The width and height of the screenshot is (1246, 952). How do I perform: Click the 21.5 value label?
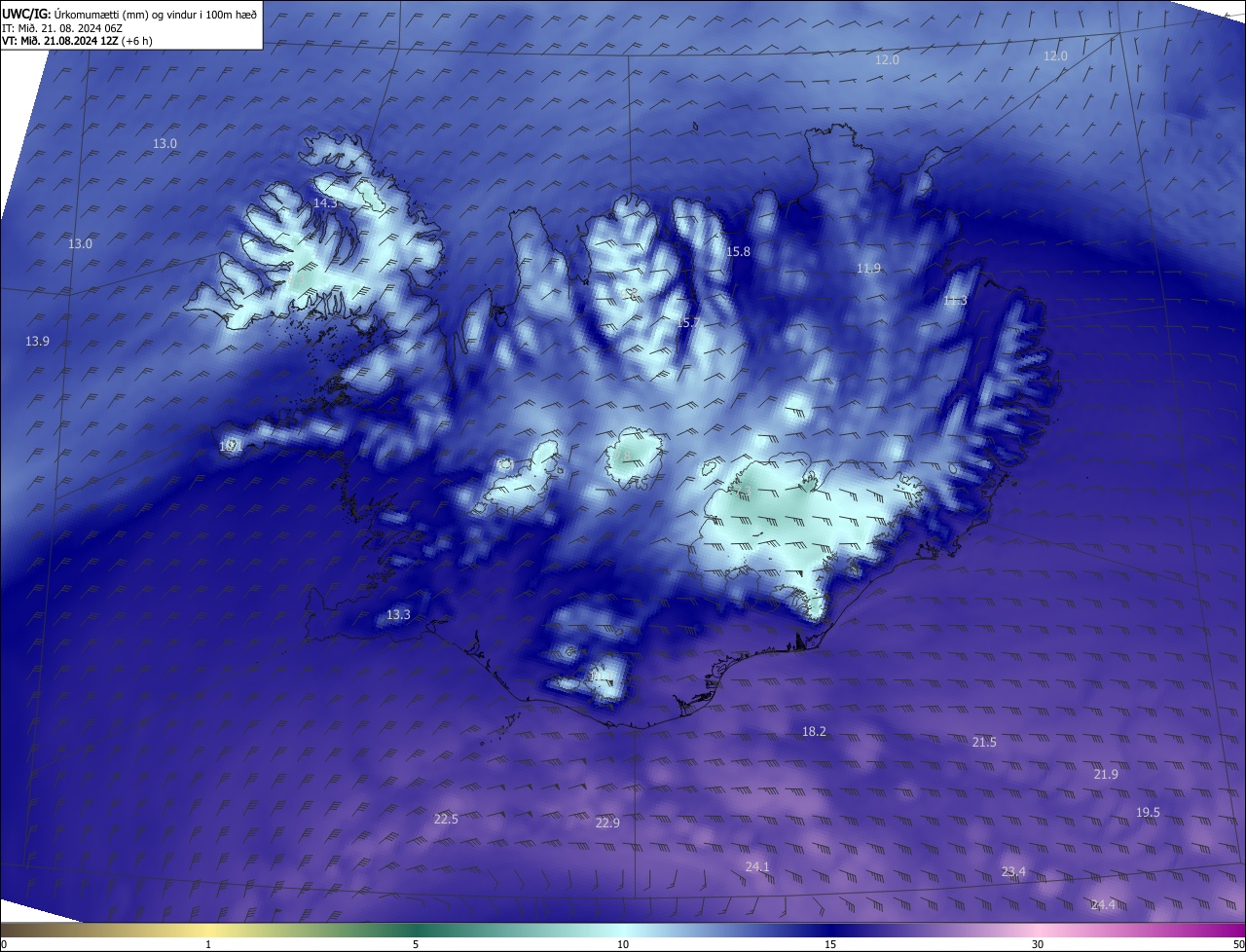984,742
